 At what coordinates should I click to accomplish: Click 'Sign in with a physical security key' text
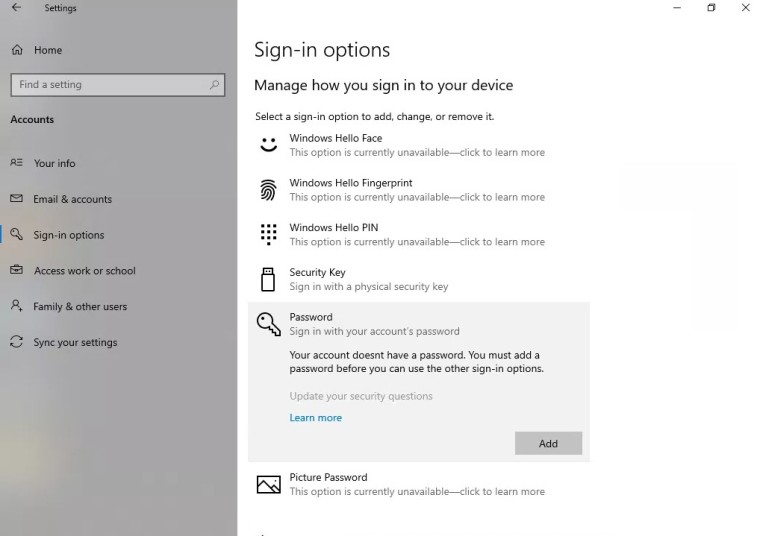[368, 286]
